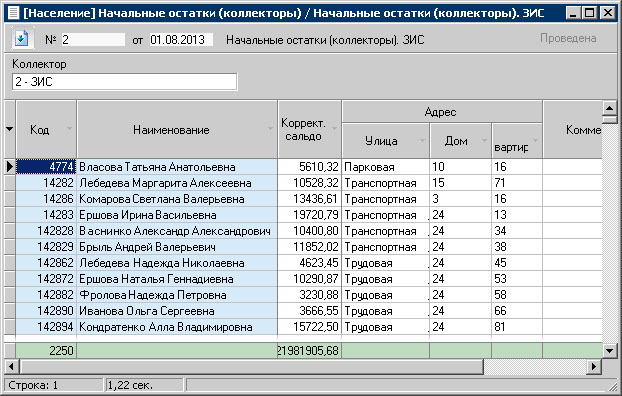Open the Код column filter dropdown
This screenshot has height=396, width=622.
[x=70, y=129]
